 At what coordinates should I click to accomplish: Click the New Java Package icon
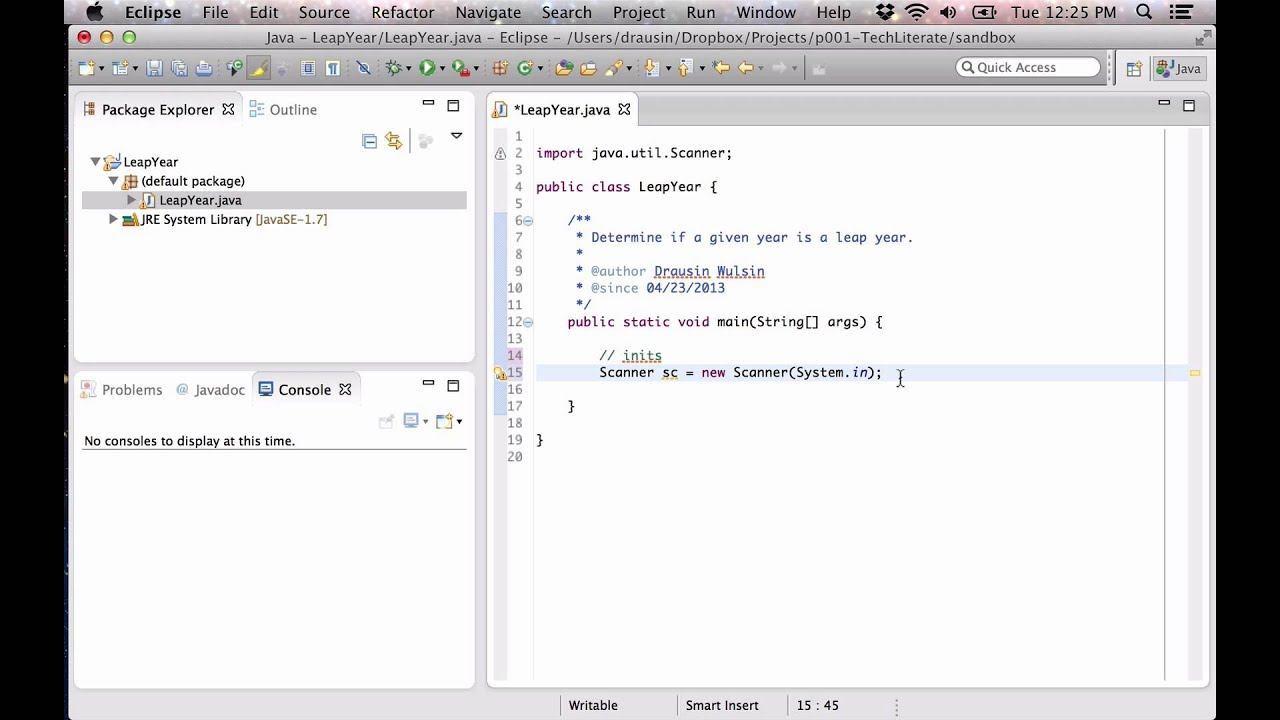coord(500,68)
